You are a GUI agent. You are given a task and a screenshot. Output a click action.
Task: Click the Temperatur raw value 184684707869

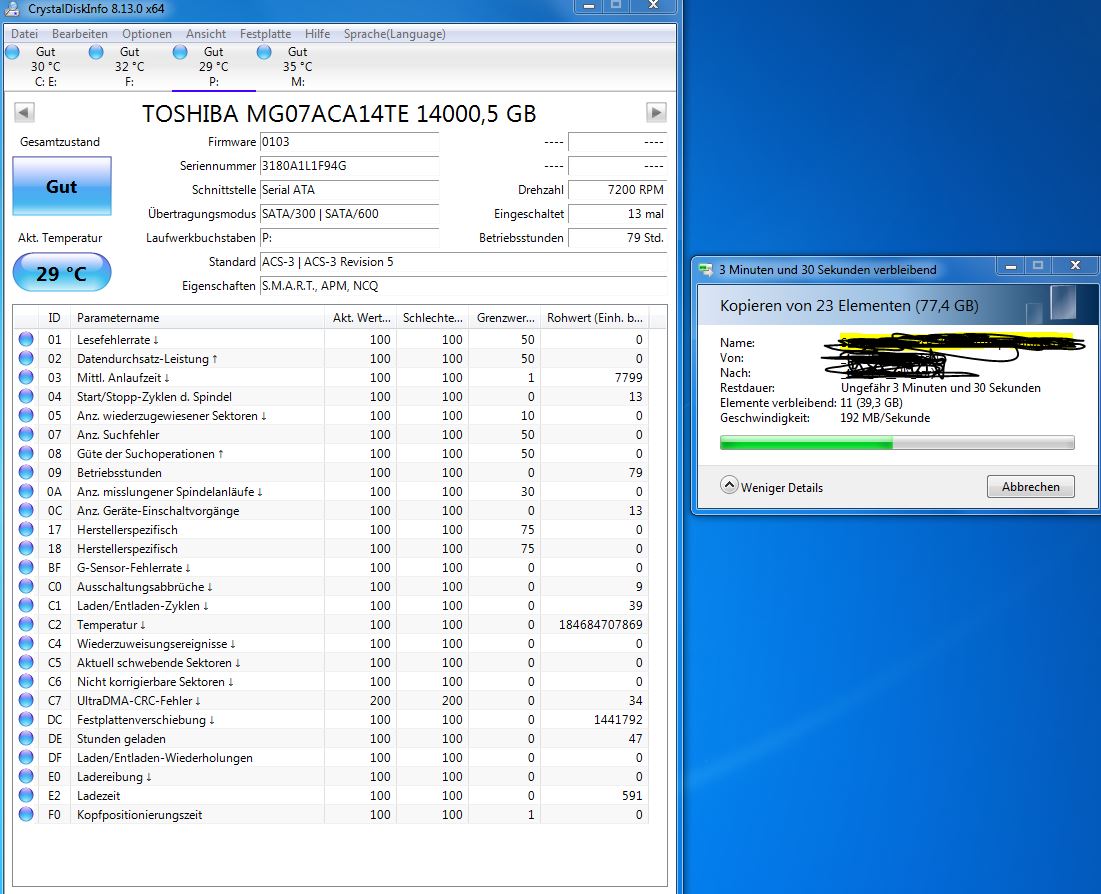pos(600,624)
